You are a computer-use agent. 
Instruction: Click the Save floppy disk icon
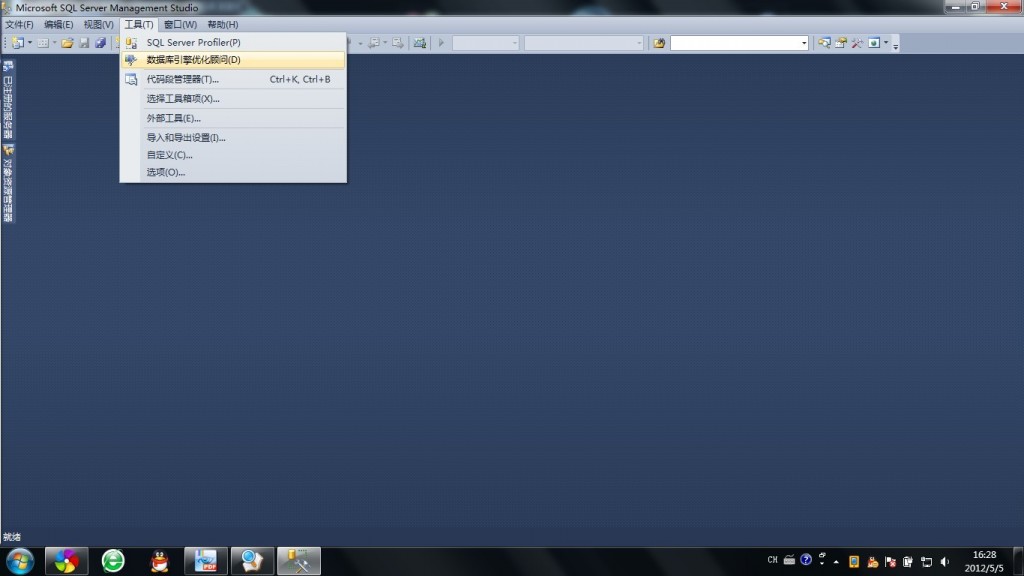click(x=84, y=43)
